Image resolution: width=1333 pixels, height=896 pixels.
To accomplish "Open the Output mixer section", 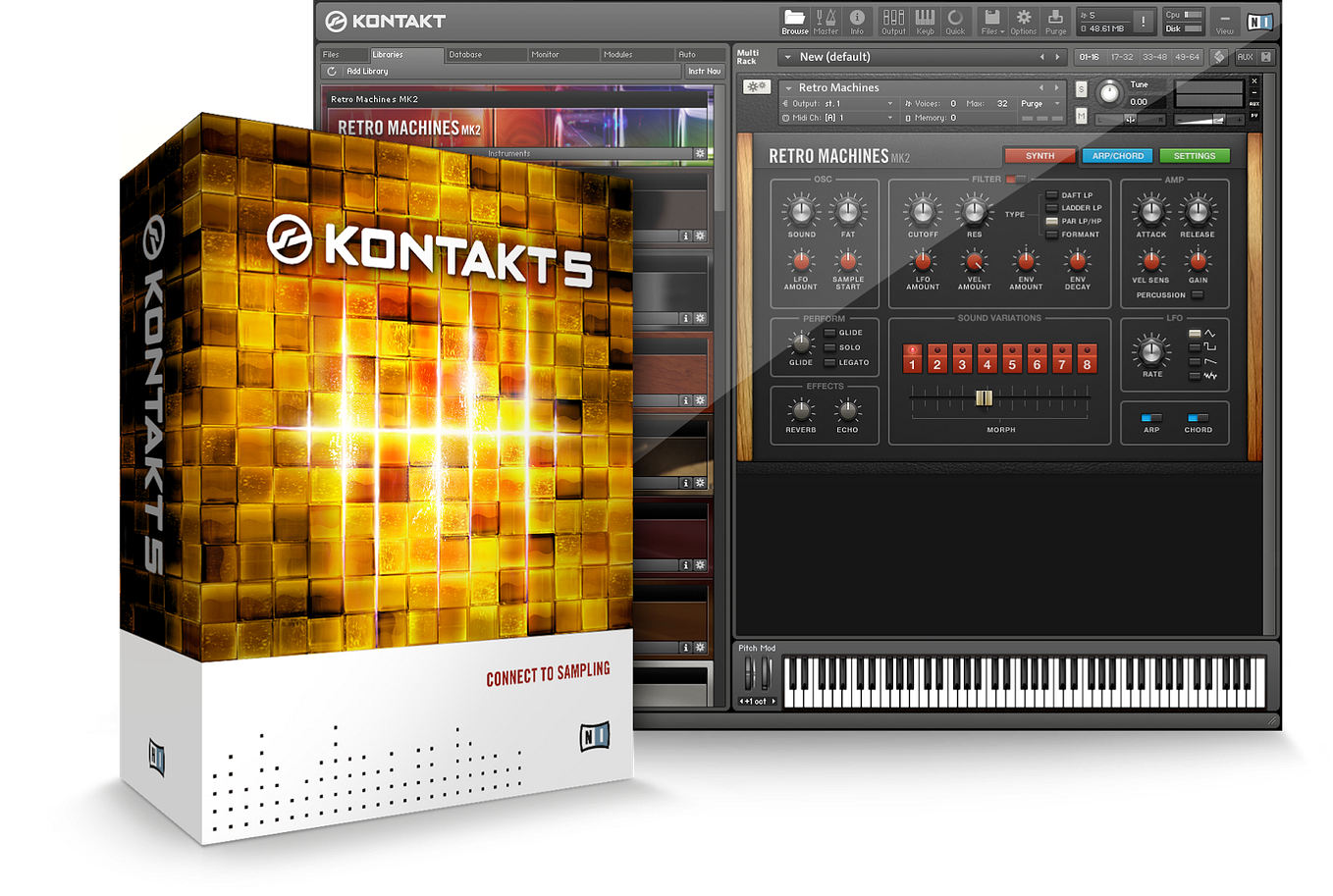I will click(893, 21).
